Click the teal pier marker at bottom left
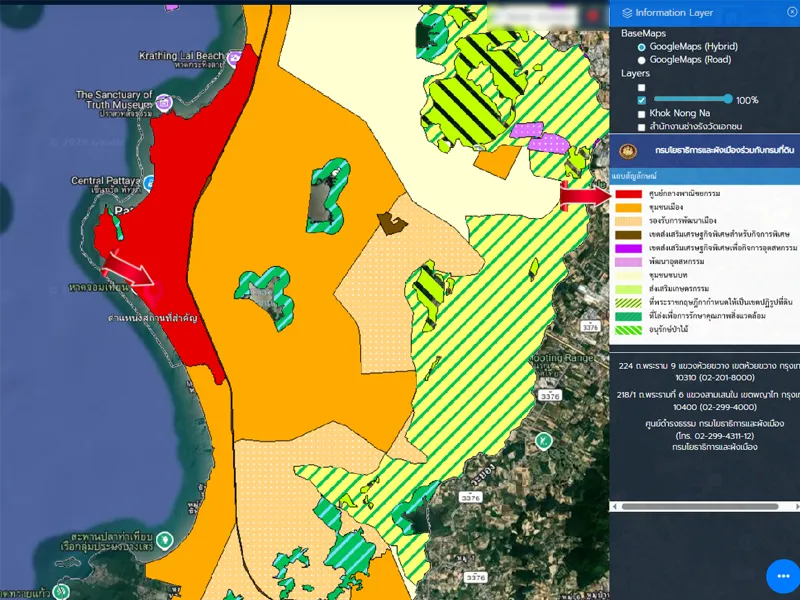Screen dimensions: 800x600 coord(165,540)
